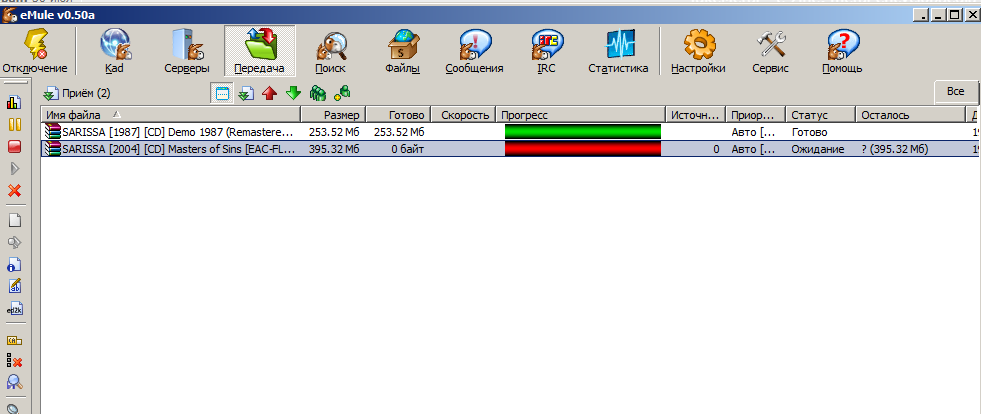Open the IRC chat page

coord(546,51)
